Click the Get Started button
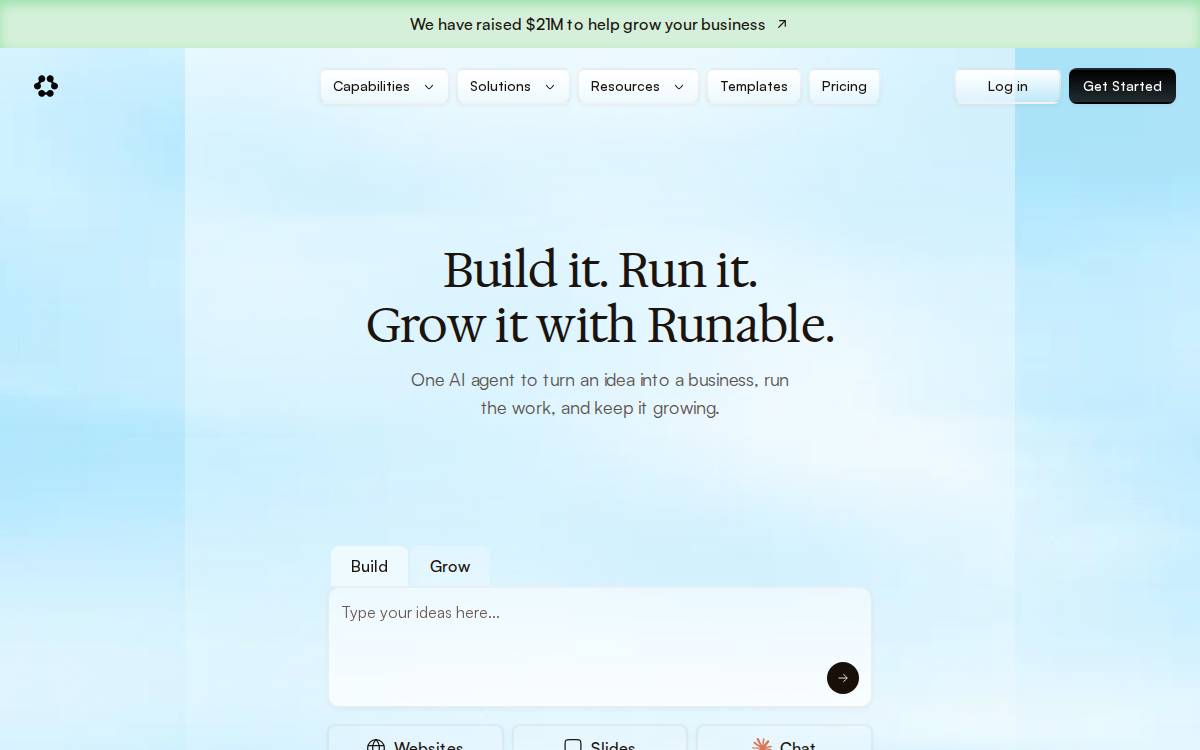This screenshot has height=750, width=1200. pyautogui.click(x=1122, y=86)
